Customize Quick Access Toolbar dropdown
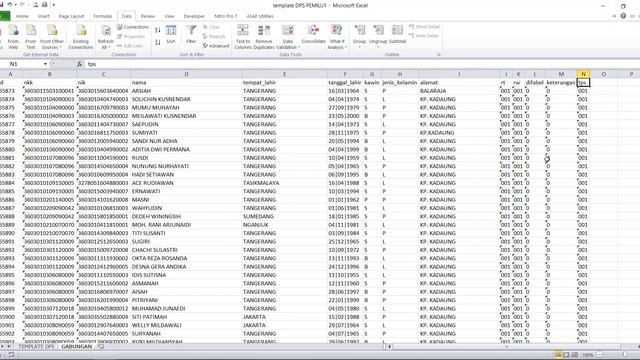Screen dimensions: 640x360 tap(53, 5)
